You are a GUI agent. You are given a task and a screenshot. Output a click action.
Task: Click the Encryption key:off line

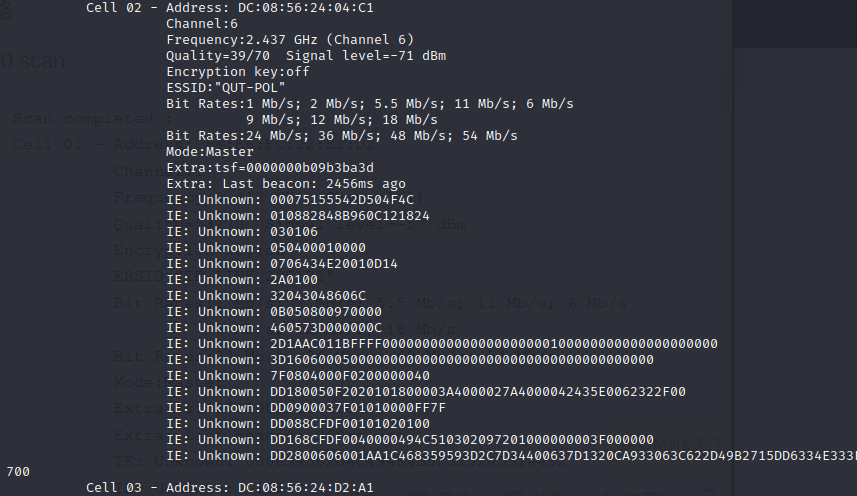point(237,71)
